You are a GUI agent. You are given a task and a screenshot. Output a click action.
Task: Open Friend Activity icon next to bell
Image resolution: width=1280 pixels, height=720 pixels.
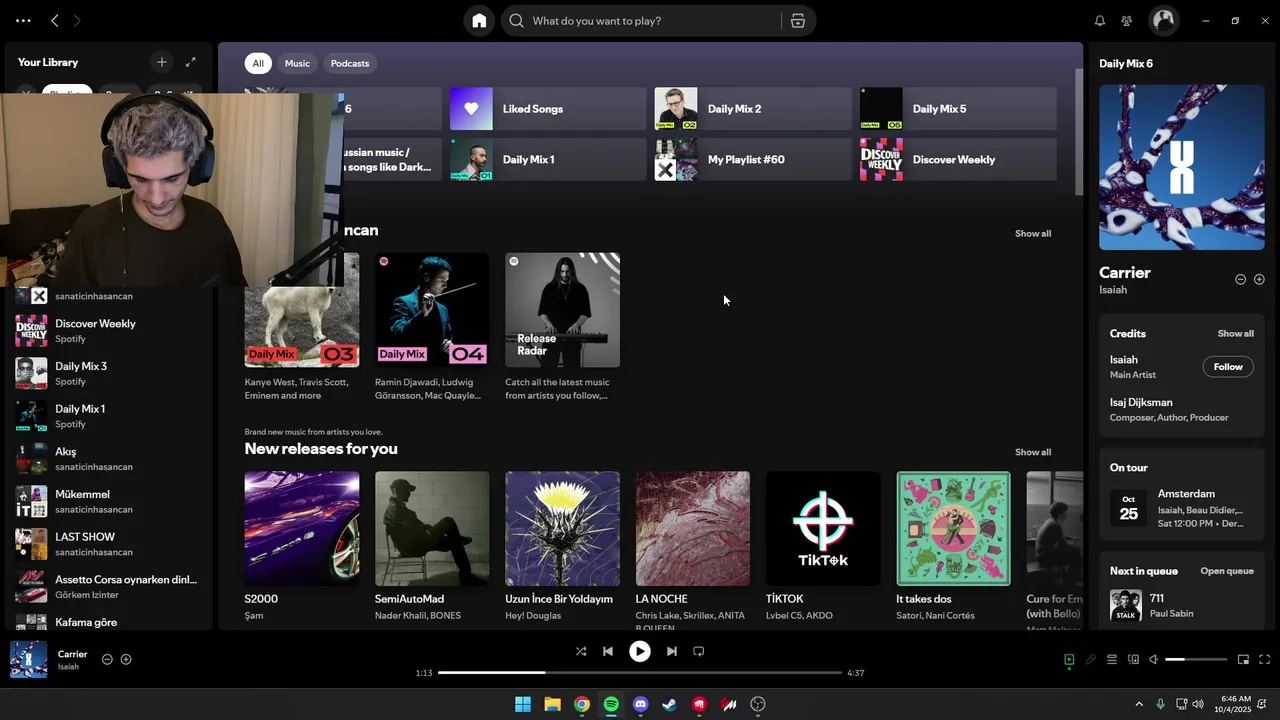[x=1127, y=21]
